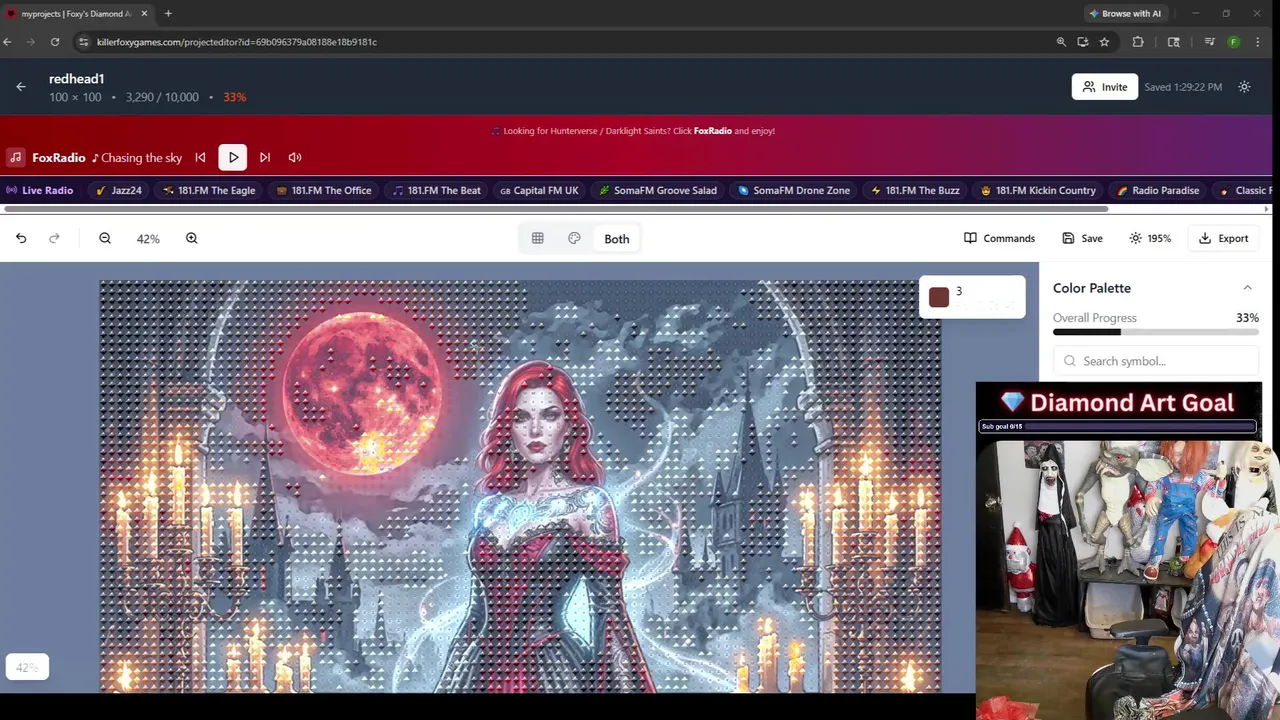The image size is (1280, 720).
Task: Go back in browser history
Action: coord(8,42)
